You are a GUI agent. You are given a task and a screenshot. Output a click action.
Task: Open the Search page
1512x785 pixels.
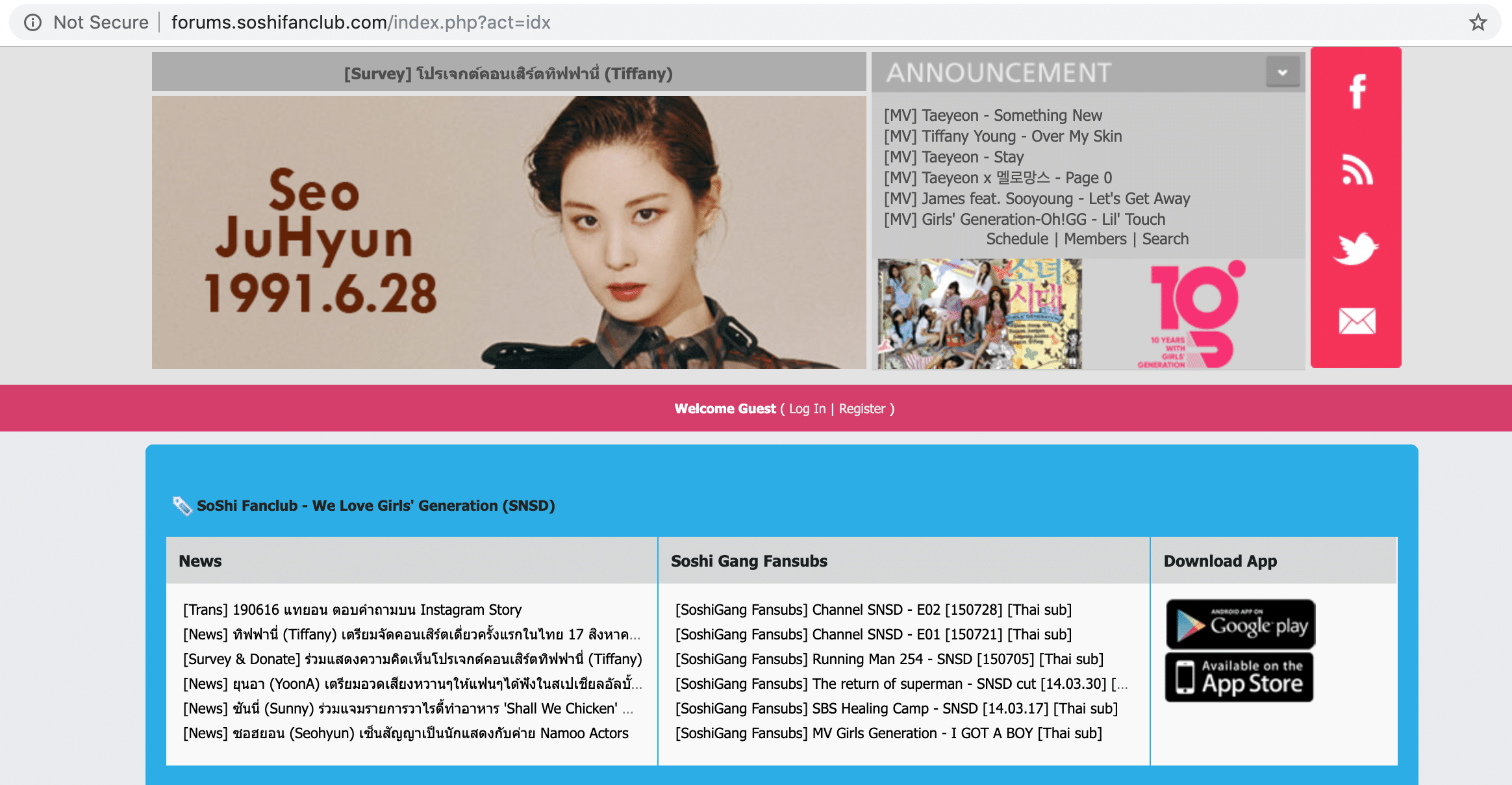pyautogui.click(x=1165, y=238)
